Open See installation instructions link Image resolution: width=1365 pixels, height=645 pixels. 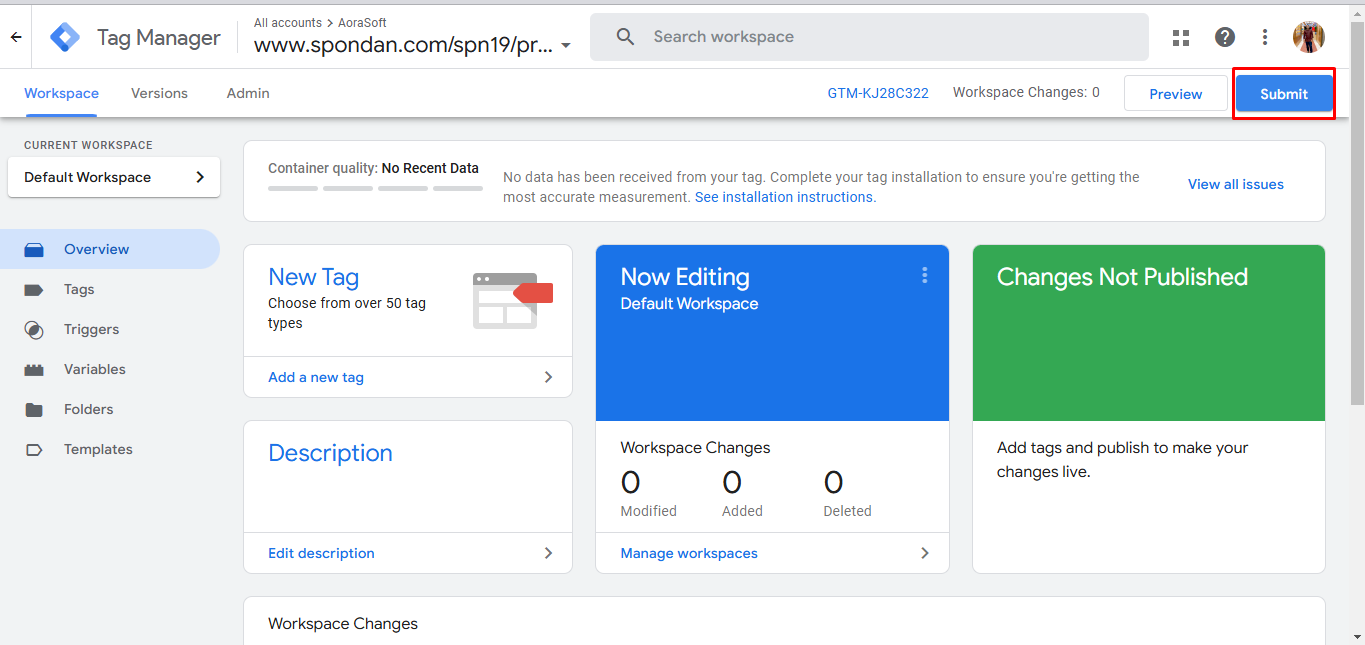[784, 197]
